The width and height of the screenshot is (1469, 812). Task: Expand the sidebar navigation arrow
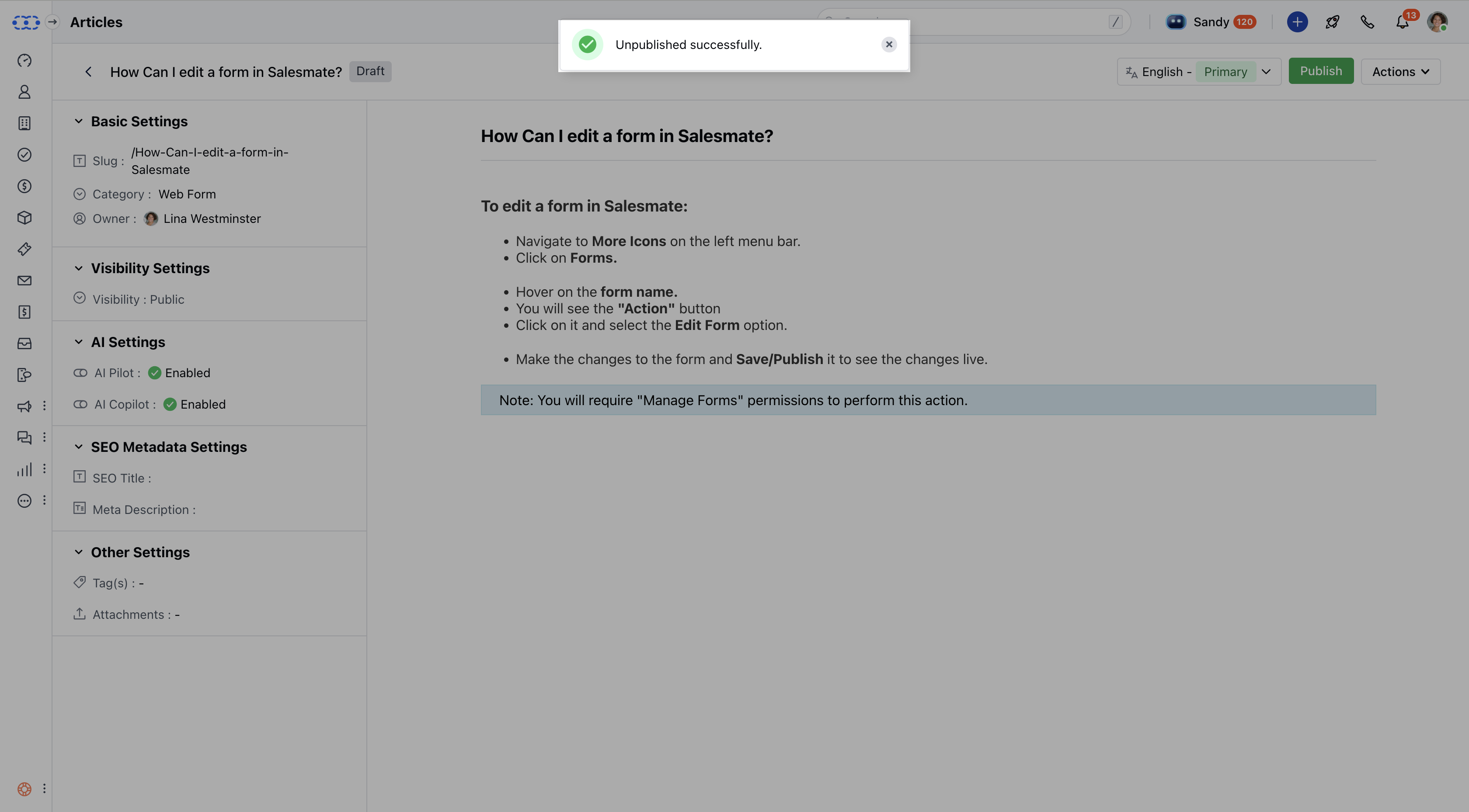(x=52, y=22)
